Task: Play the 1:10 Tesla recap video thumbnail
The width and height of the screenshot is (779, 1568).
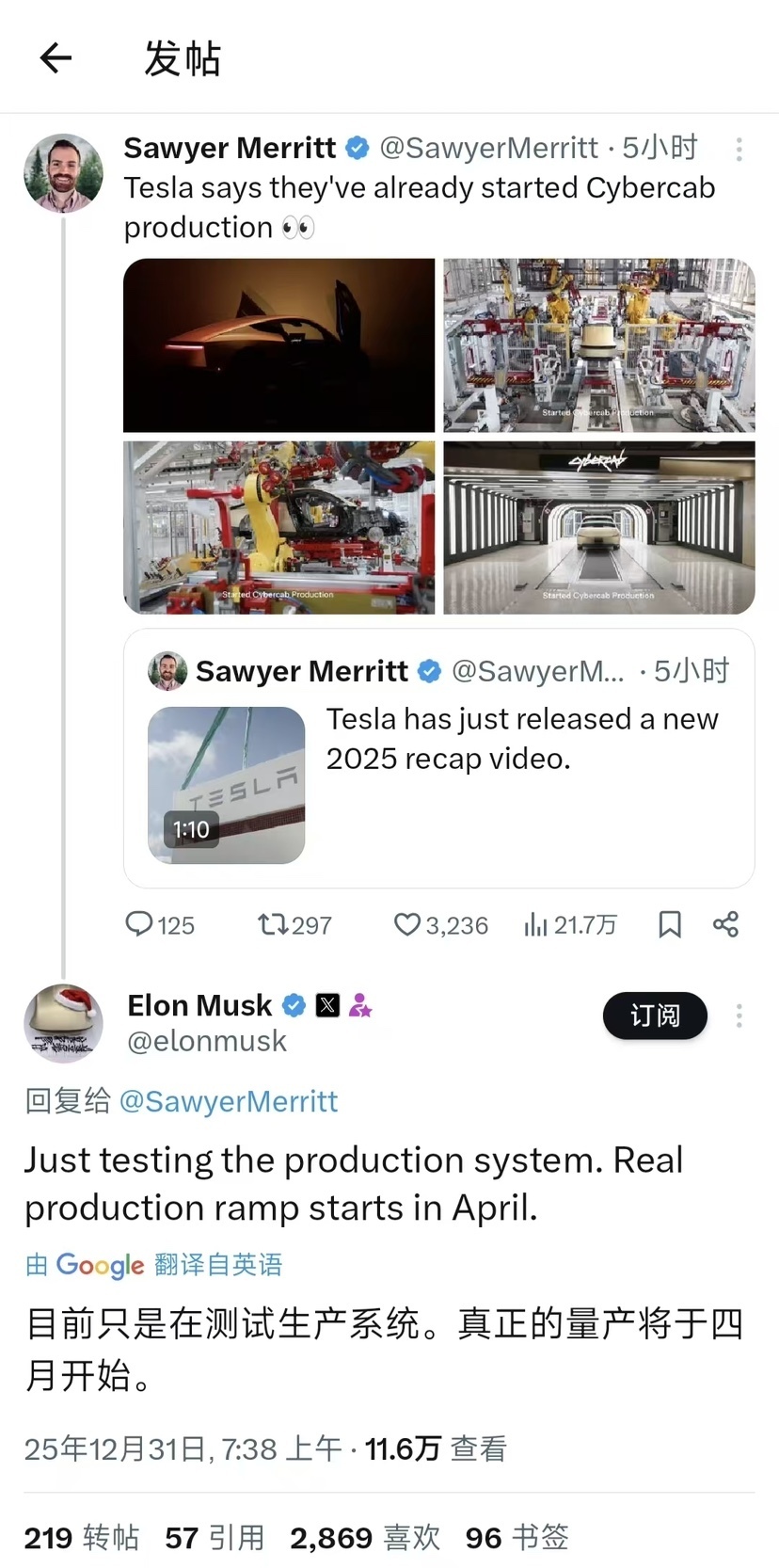Action: (x=227, y=785)
